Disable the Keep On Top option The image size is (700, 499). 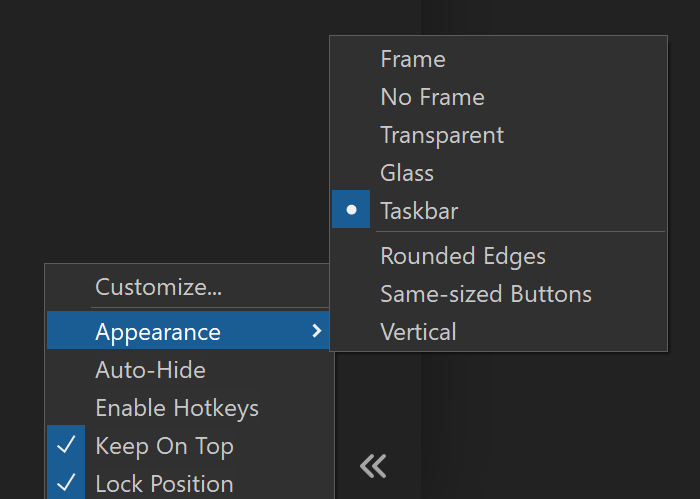(x=164, y=446)
